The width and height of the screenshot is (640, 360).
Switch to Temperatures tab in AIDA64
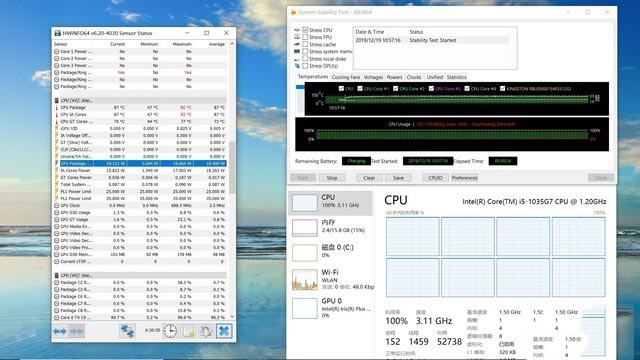tap(313, 77)
